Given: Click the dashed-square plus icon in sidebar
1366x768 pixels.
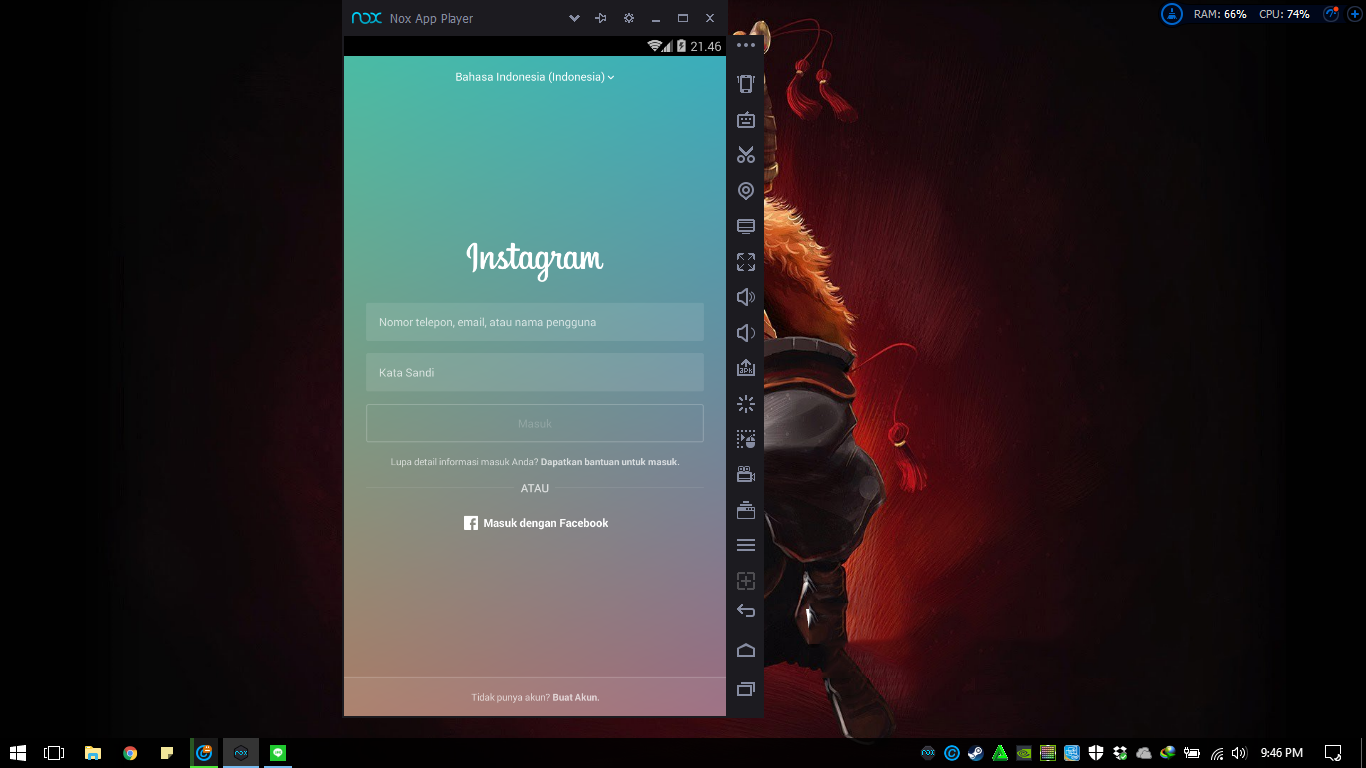Looking at the screenshot, I should (745, 581).
